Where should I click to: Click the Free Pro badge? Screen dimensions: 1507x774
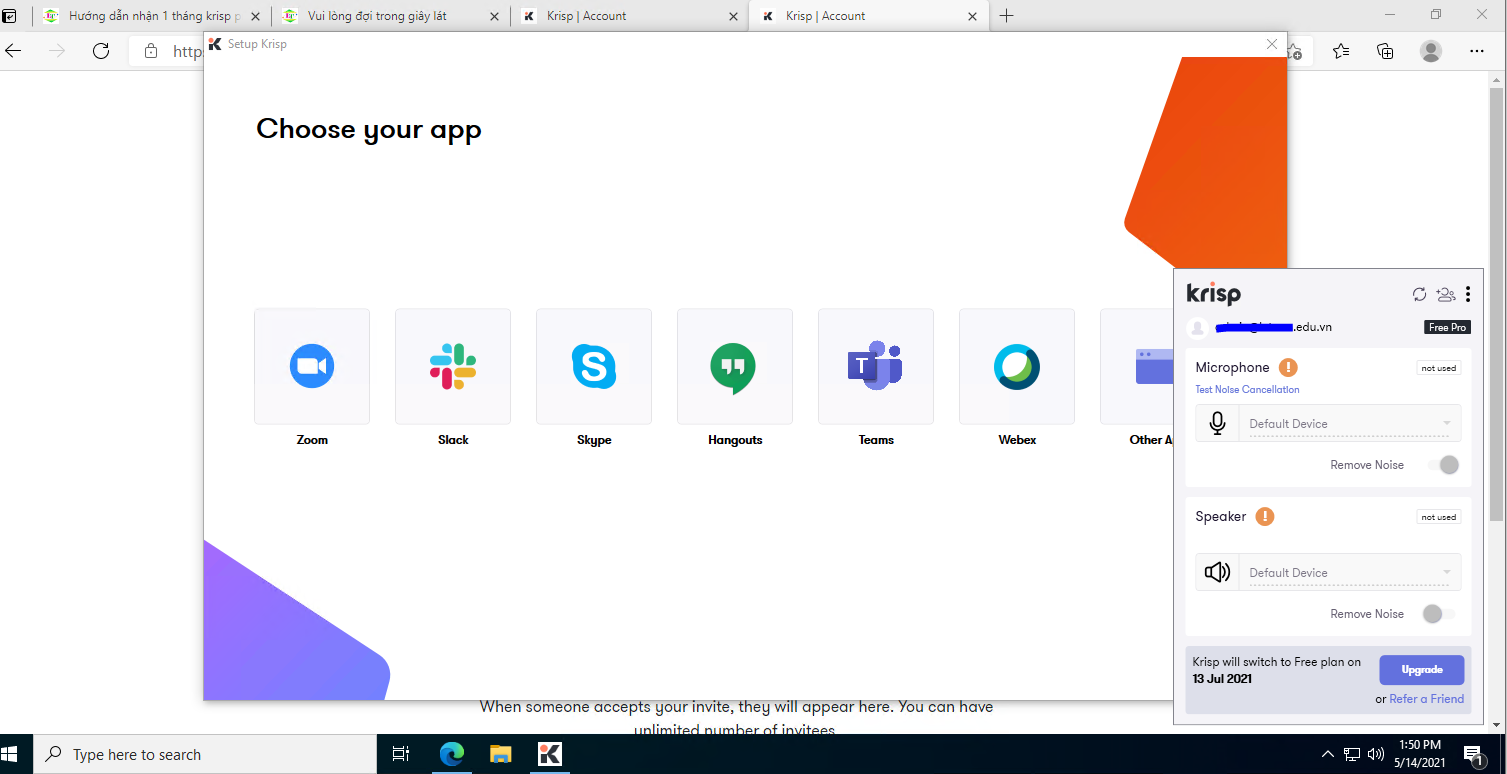tap(1447, 328)
